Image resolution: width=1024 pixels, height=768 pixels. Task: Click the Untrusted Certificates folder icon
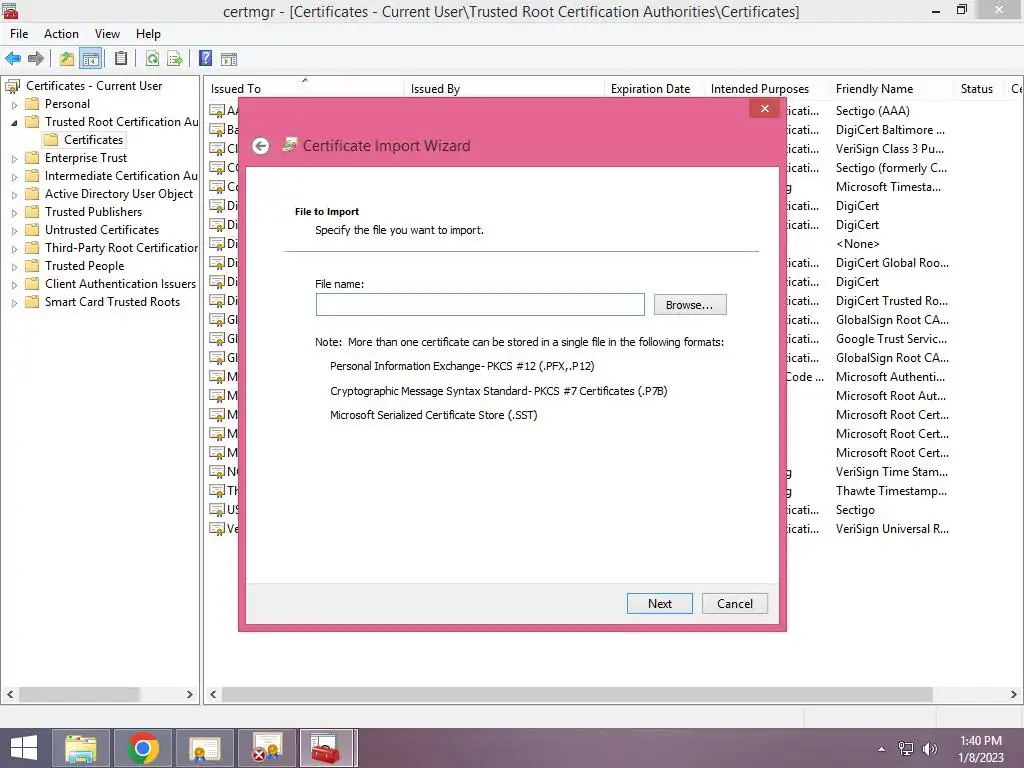point(32,230)
